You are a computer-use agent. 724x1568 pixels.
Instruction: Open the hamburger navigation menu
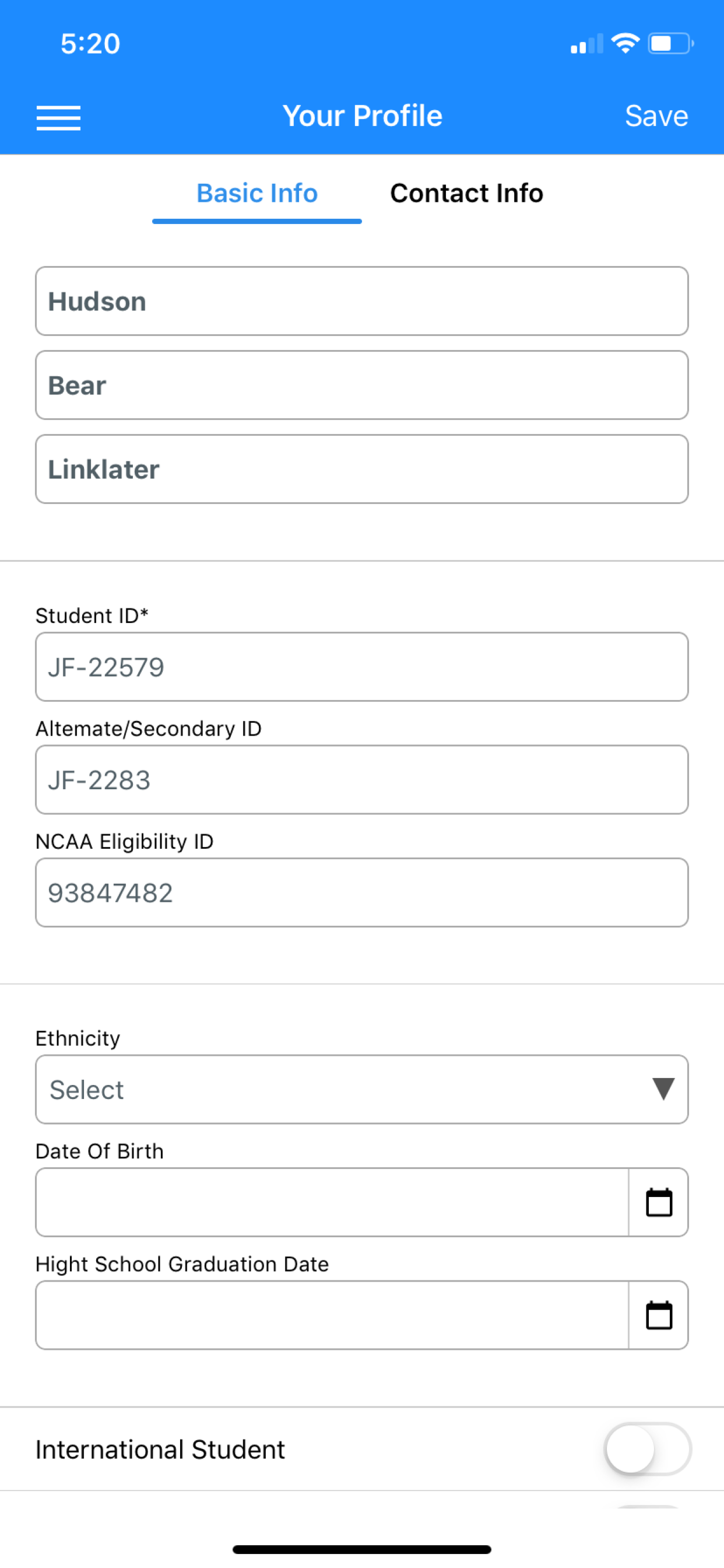click(x=58, y=117)
